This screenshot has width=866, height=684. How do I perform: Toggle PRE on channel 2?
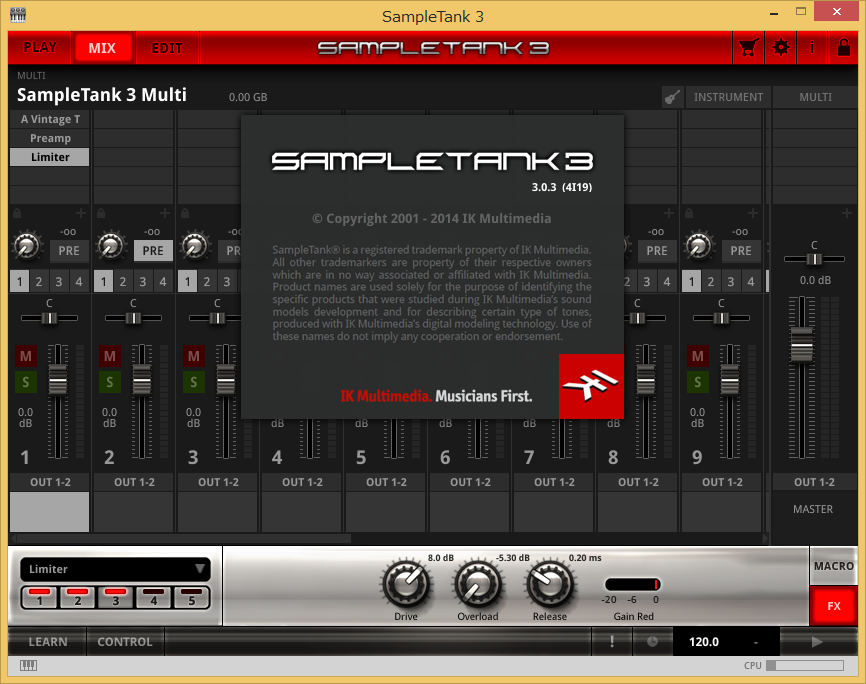tap(153, 251)
